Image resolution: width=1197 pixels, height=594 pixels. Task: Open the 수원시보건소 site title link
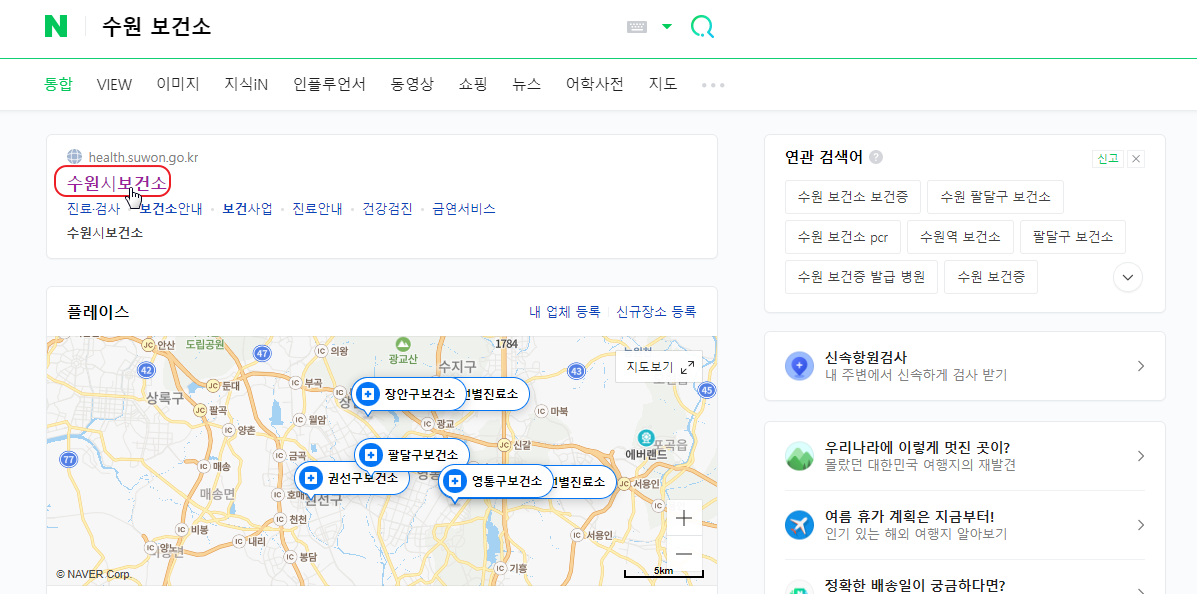point(115,182)
